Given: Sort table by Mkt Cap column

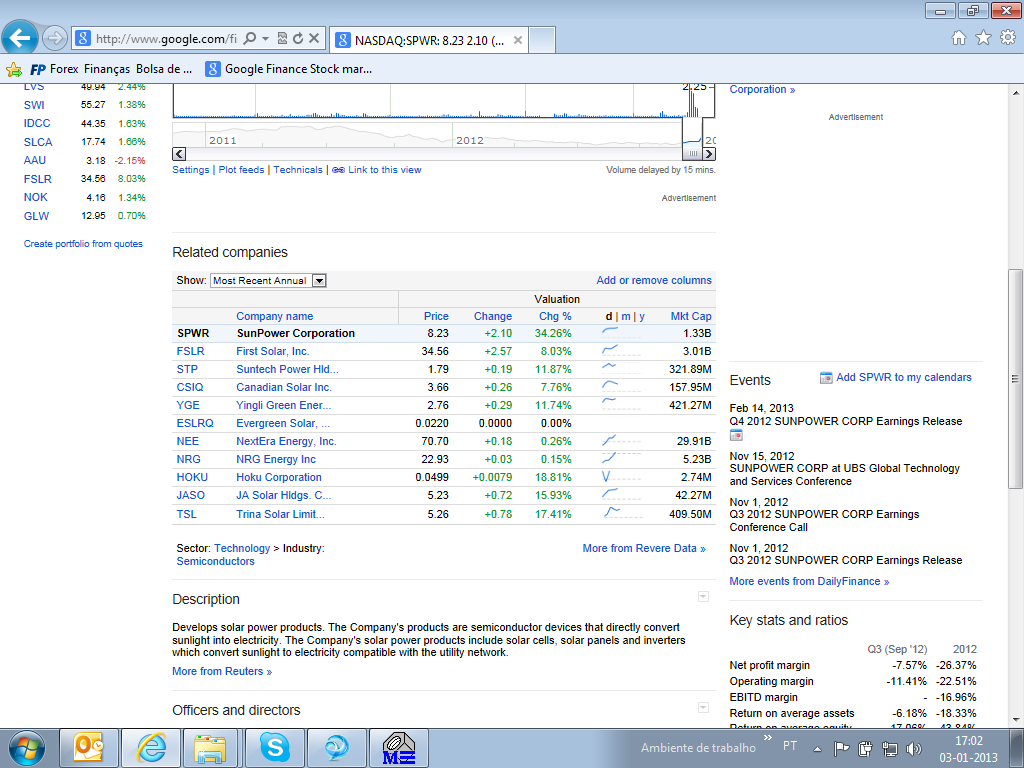Looking at the screenshot, I should pos(691,316).
